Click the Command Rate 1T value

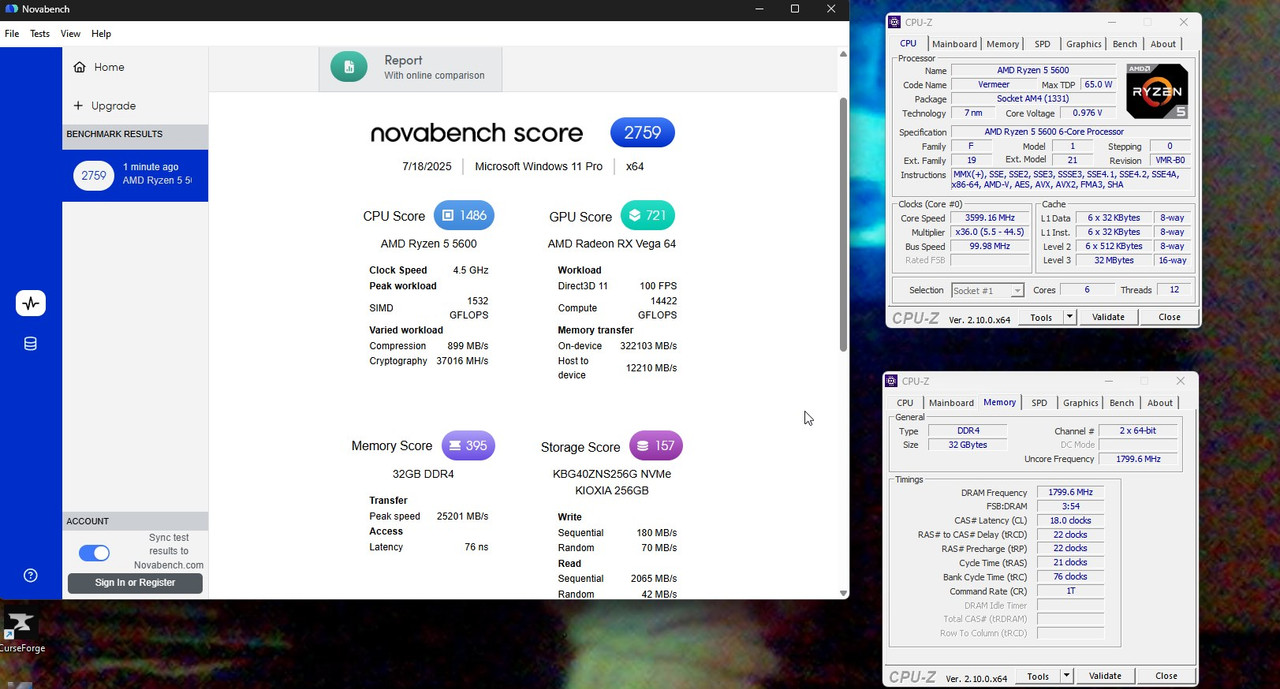click(1070, 591)
